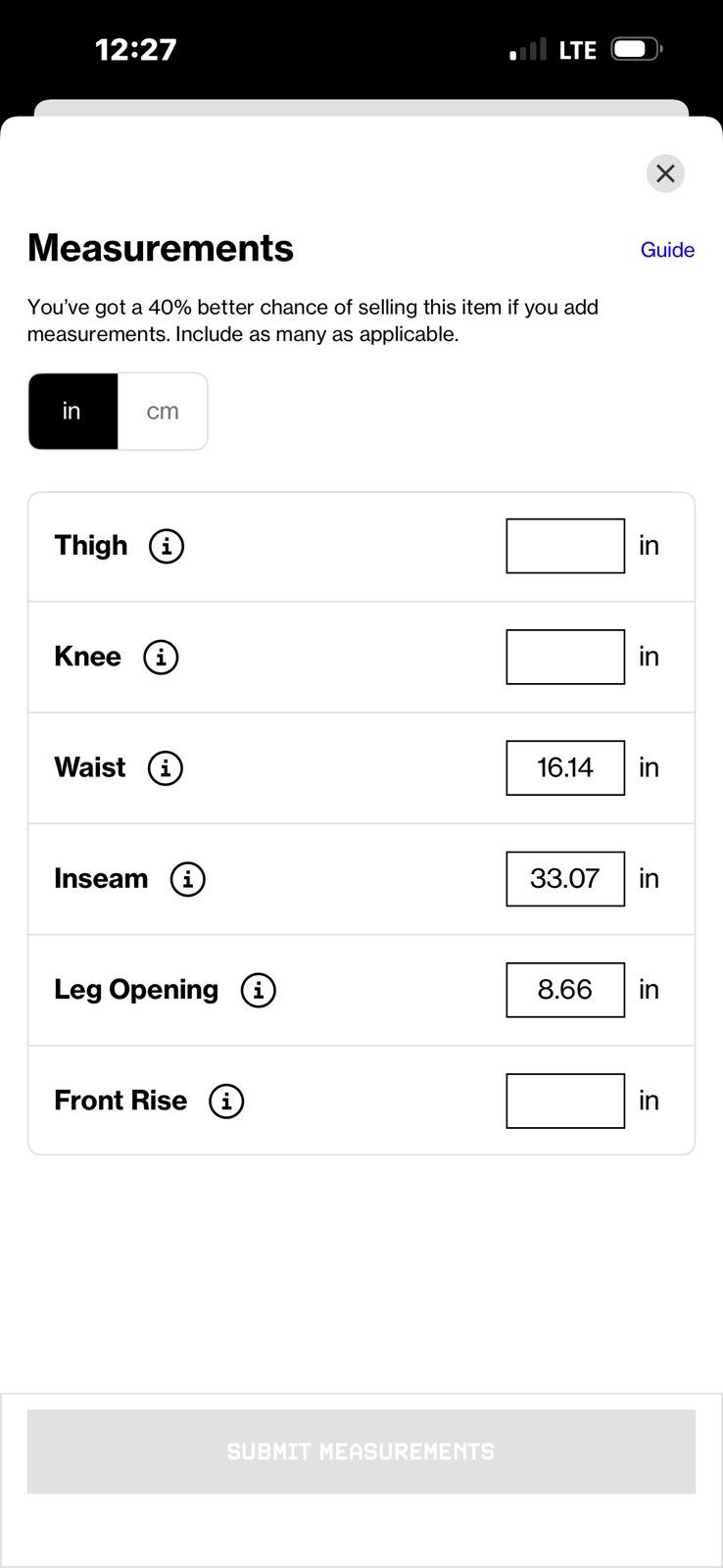The image size is (723, 1568).
Task: View Front Rise info icon
Action: click(226, 1102)
